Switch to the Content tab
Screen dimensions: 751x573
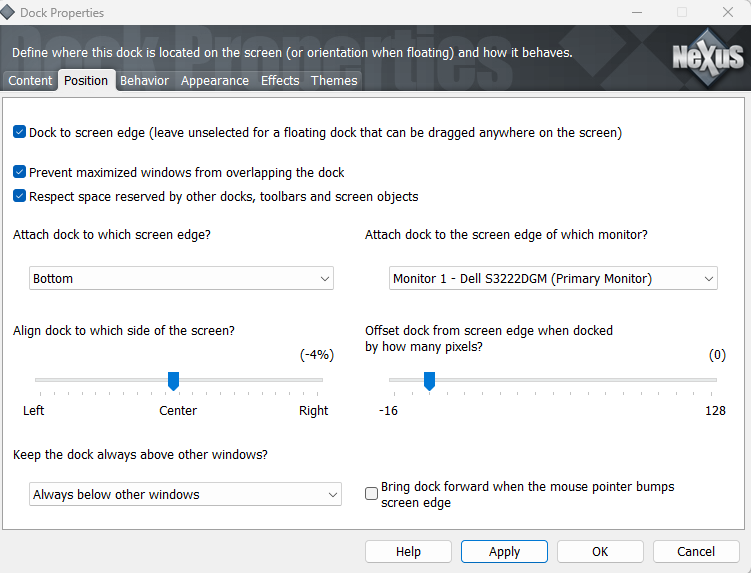click(x=30, y=80)
